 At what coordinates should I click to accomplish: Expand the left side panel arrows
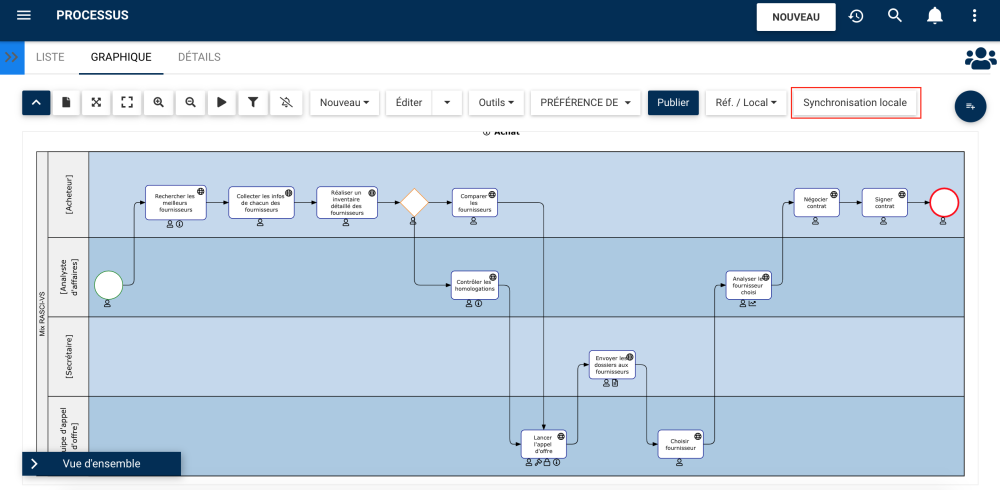[x=11, y=57]
